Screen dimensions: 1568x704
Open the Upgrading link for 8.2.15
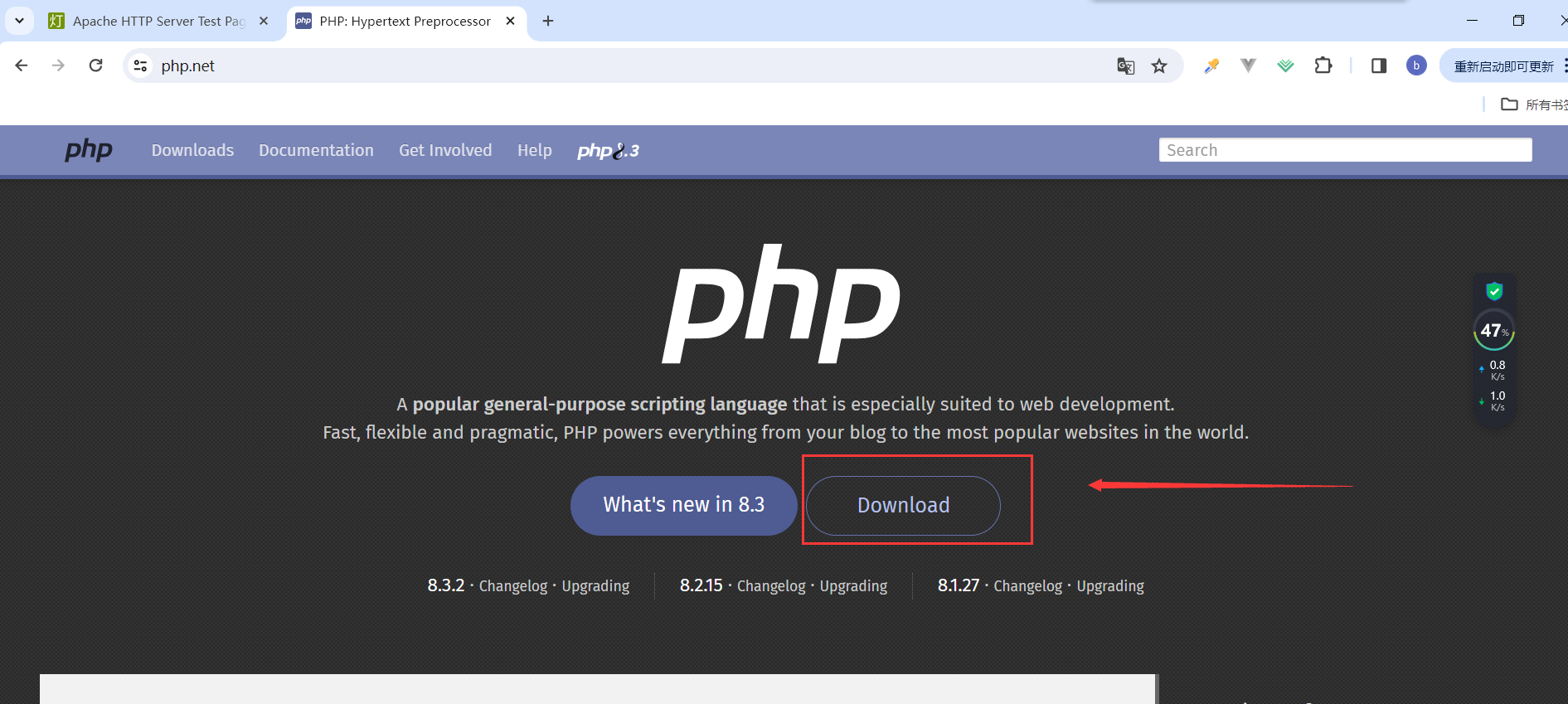[x=853, y=586]
